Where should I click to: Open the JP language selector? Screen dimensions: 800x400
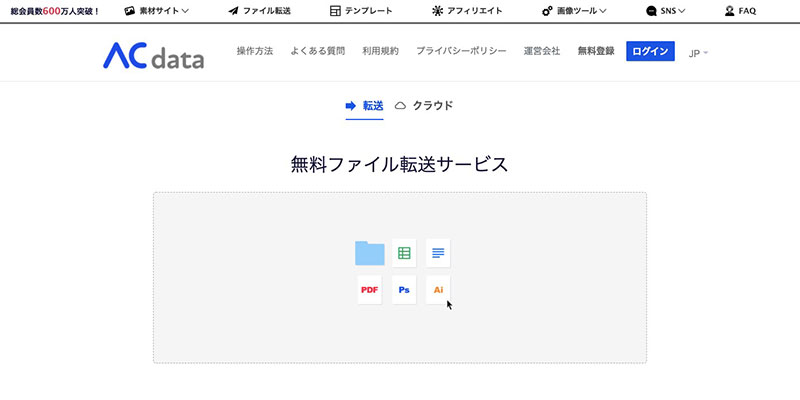click(698, 53)
